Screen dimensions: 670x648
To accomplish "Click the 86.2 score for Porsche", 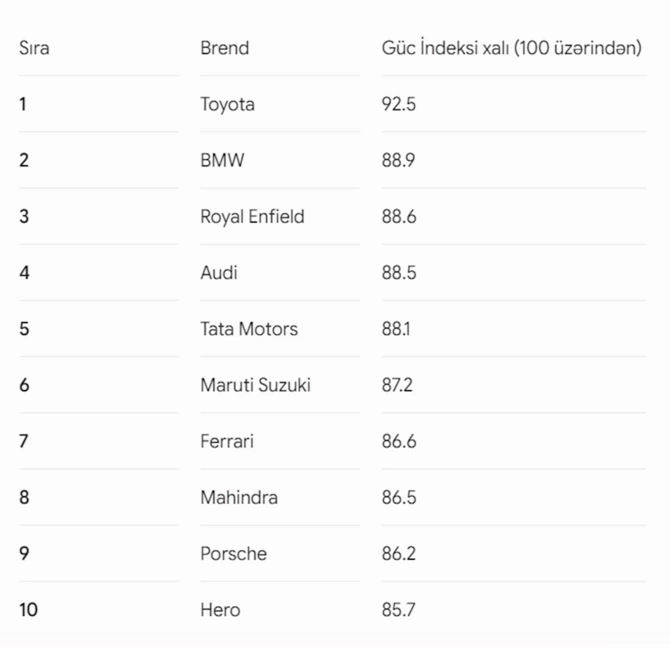I will pos(398,554).
